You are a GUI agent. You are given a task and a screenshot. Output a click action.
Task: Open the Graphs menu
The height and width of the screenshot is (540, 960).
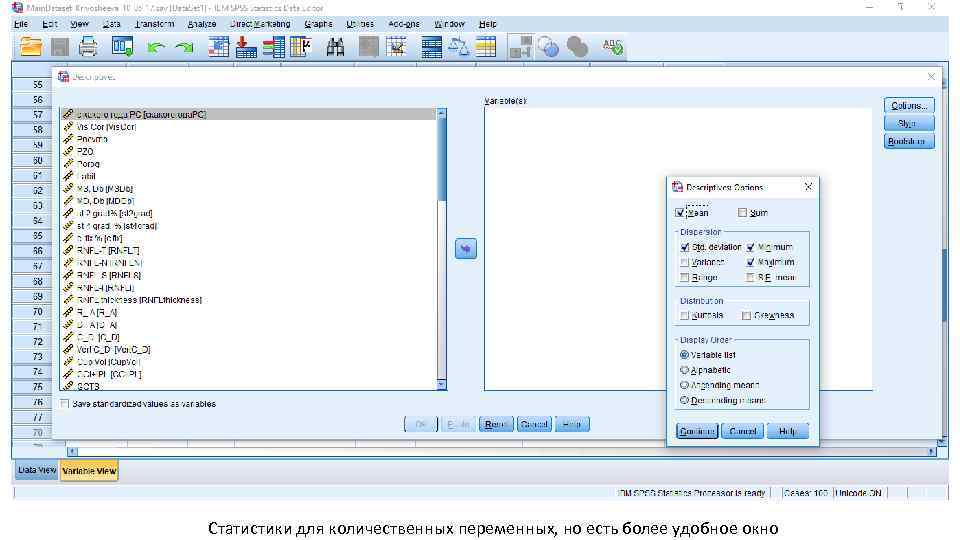point(318,24)
